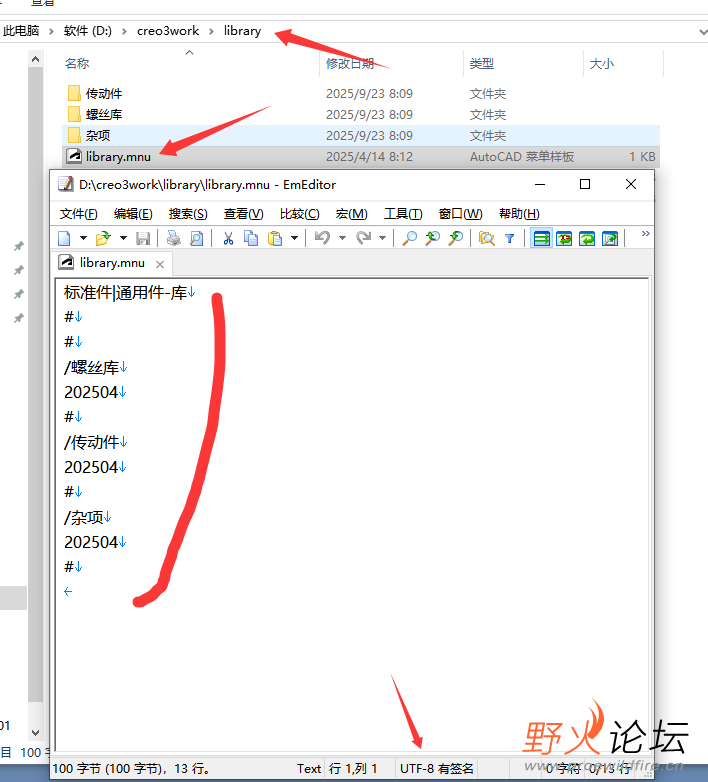Viewport: 708px width, 782px height.
Task: Open the 比较(C) menu
Action: point(300,214)
